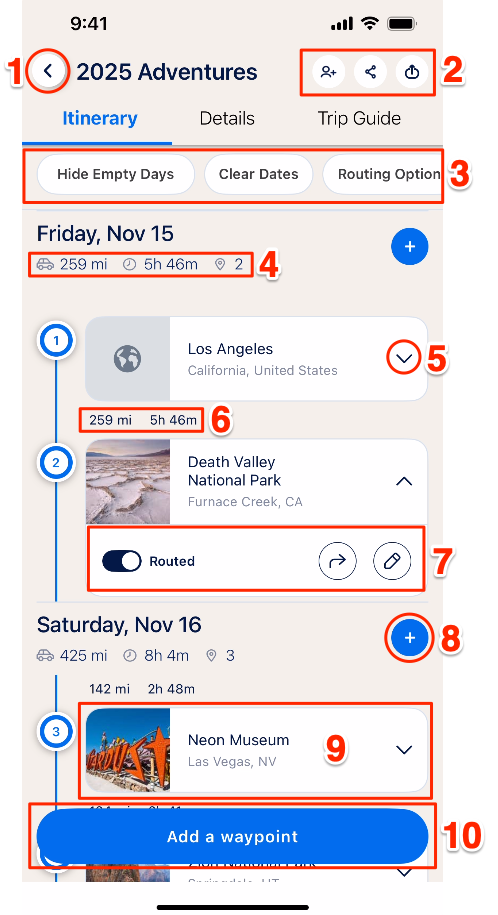Tap the share trip icon
Viewport: 498px width, 915px height.
370,72
